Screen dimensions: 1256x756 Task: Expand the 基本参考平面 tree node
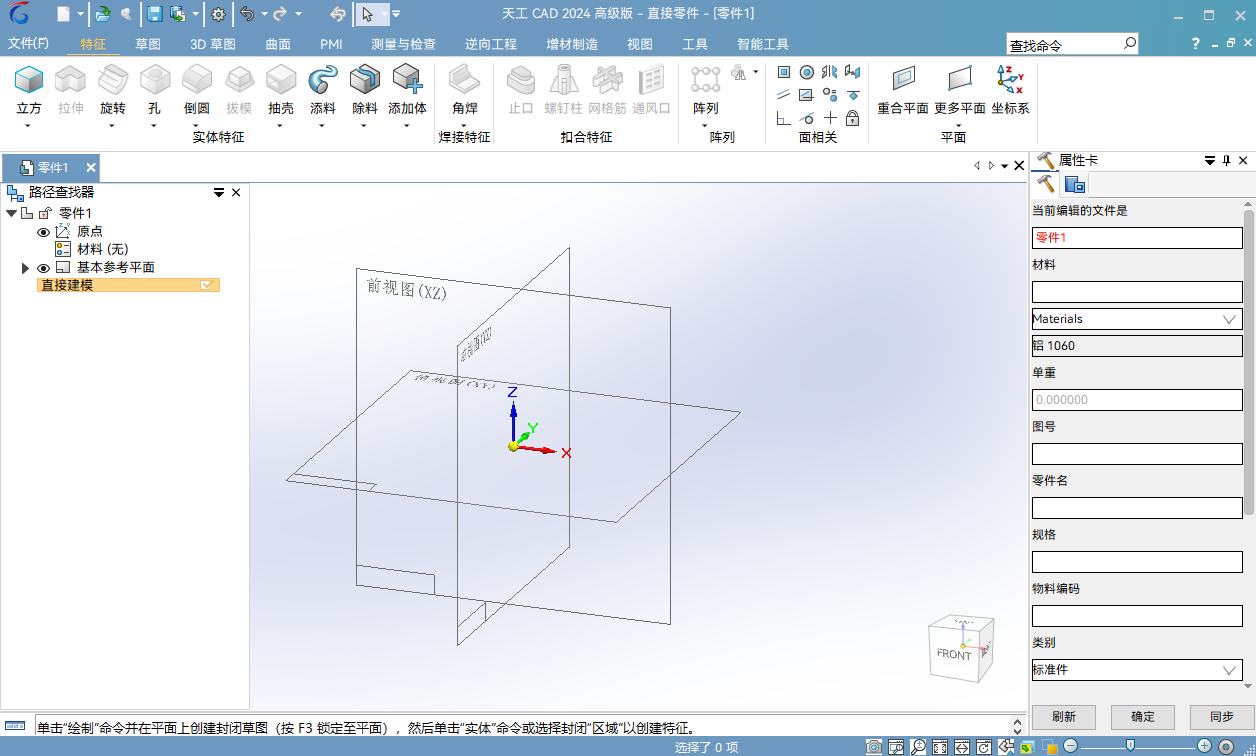coord(26,268)
